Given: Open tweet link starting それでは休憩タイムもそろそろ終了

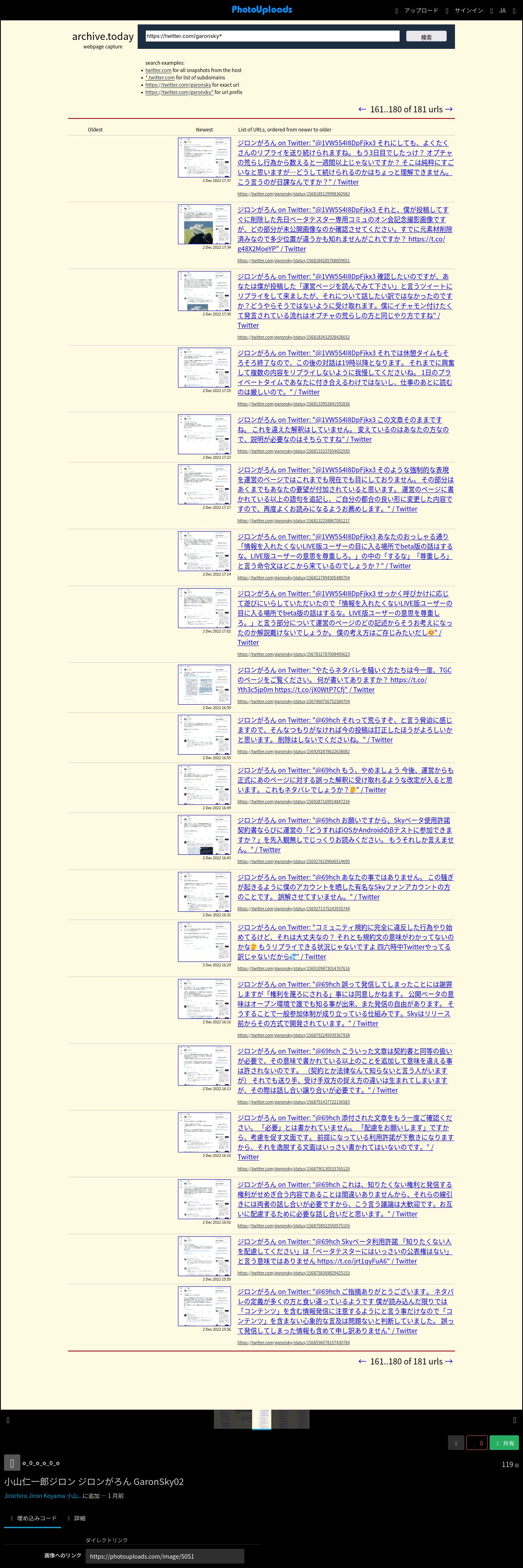Looking at the screenshot, I should (x=345, y=372).
